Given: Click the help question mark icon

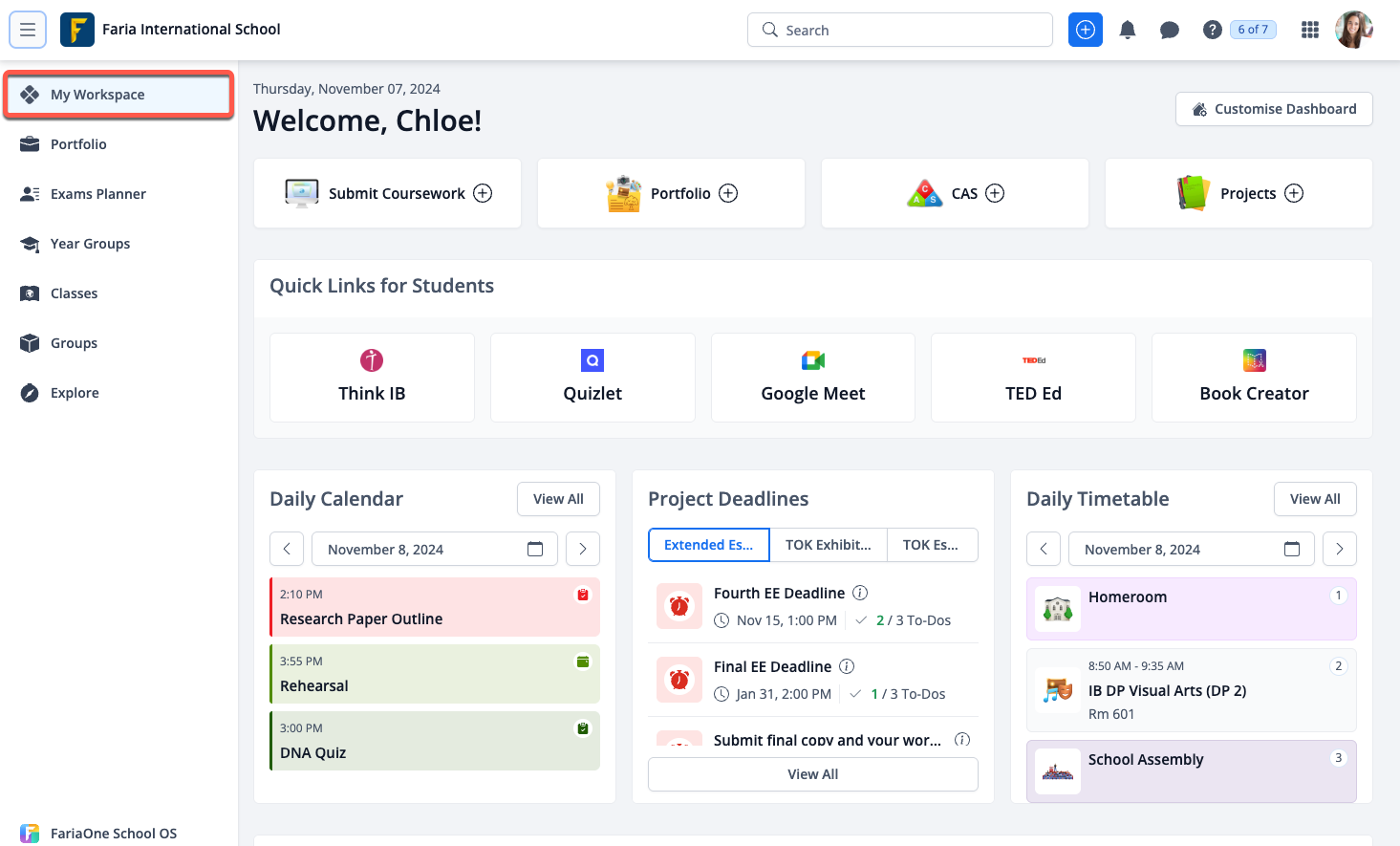Looking at the screenshot, I should pyautogui.click(x=1212, y=30).
